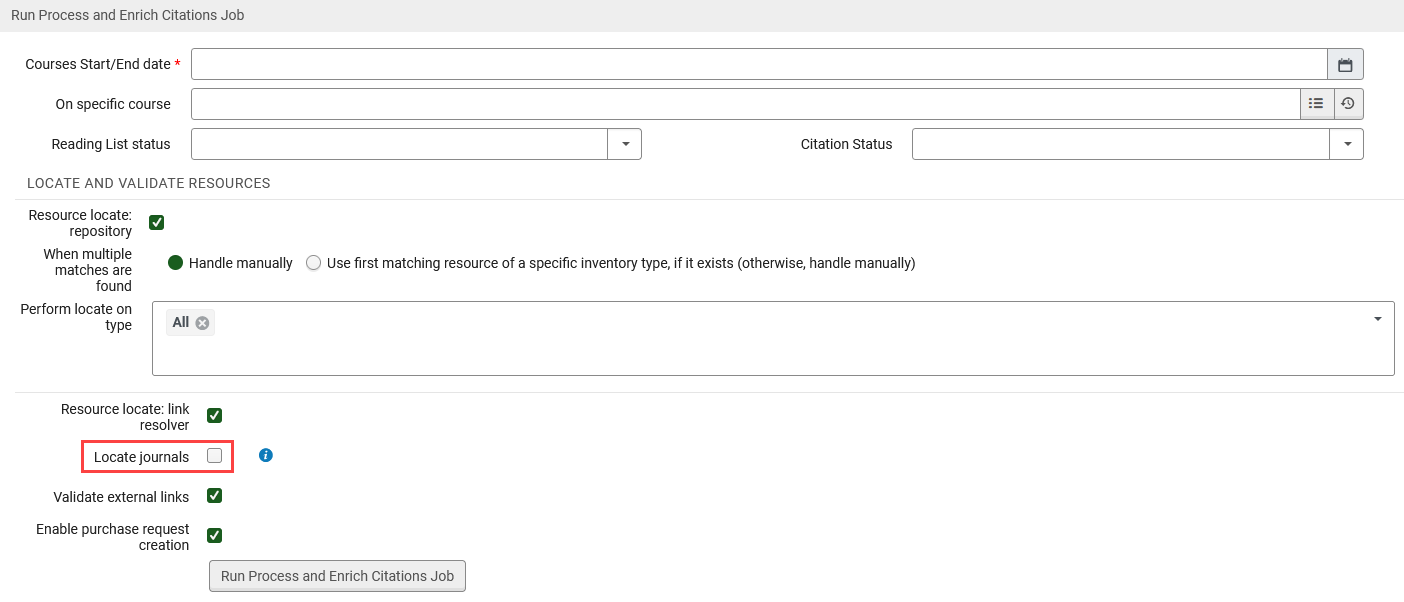Image resolution: width=1404 pixels, height=602 pixels.
Task: Click the Courses Start/End date label
Action: 98,64
